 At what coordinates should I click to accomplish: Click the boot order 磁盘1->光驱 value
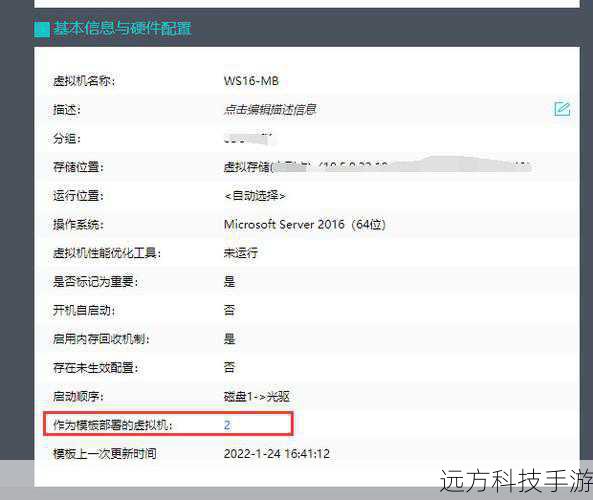click(256, 396)
